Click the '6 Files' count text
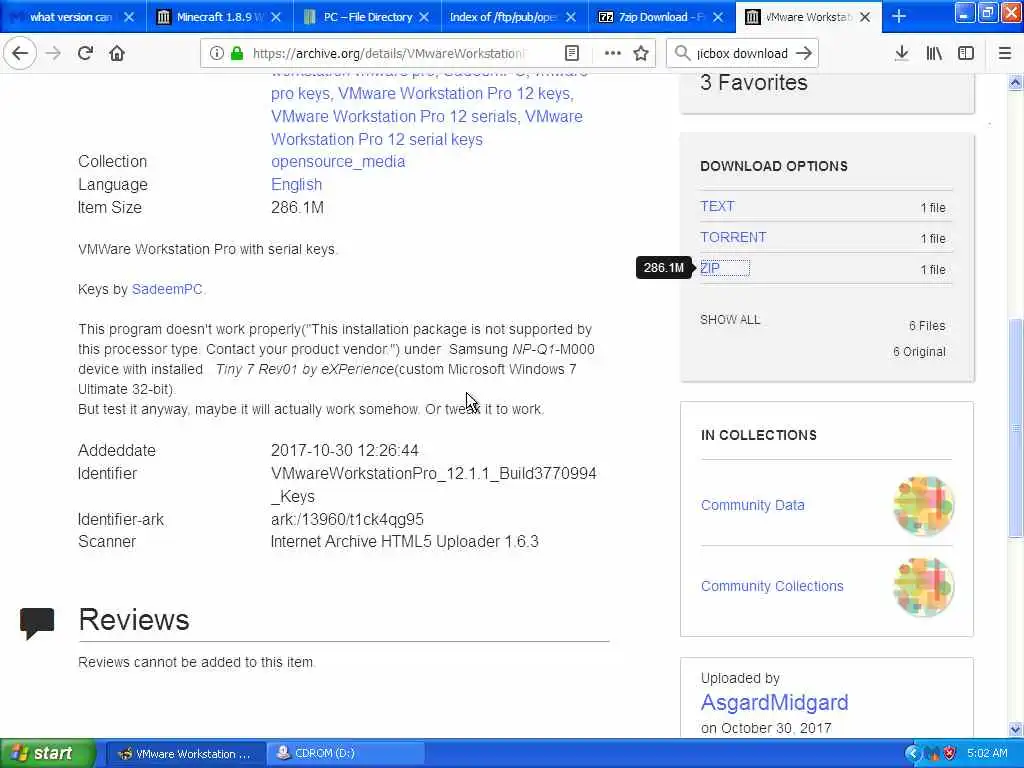 (927, 325)
